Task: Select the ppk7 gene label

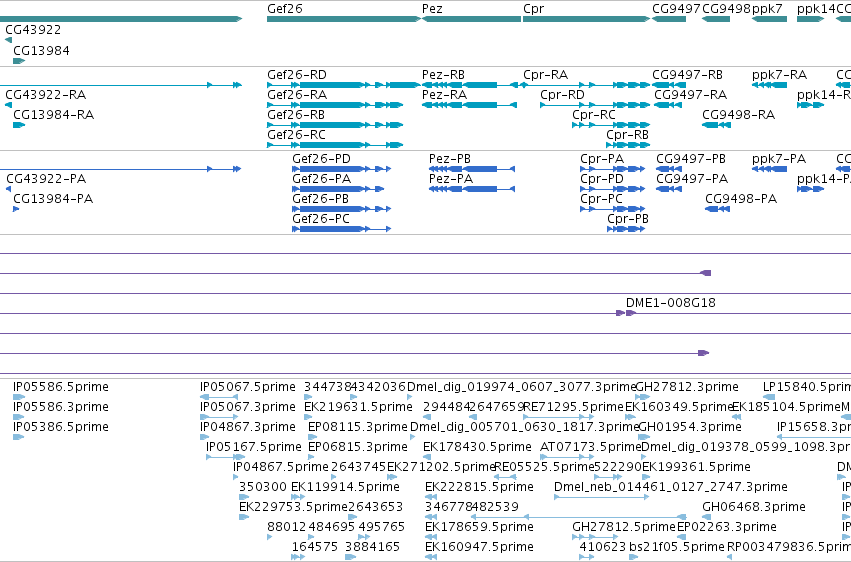Action: [767, 9]
